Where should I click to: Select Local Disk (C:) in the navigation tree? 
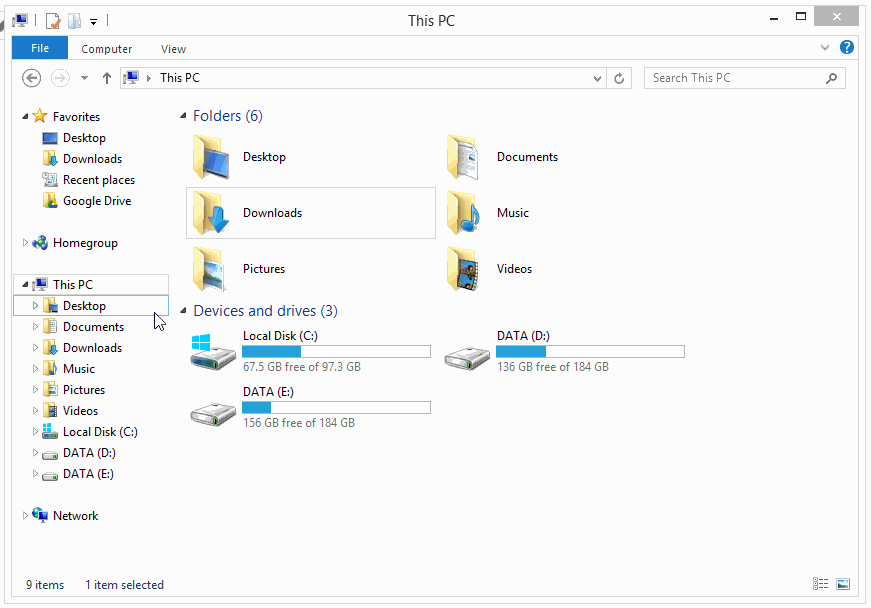pyautogui.click(x=100, y=432)
